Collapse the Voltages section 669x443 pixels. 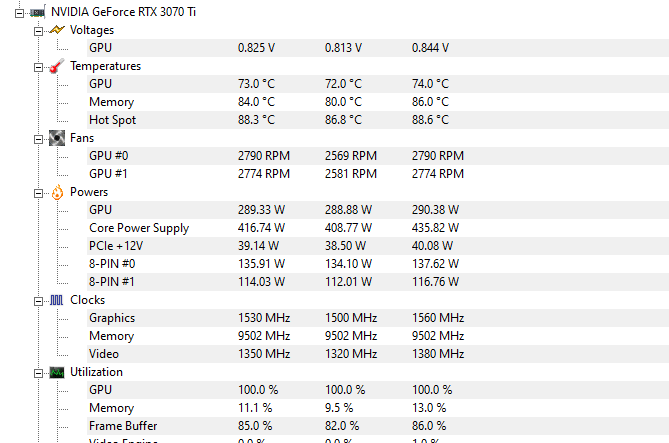(38, 31)
